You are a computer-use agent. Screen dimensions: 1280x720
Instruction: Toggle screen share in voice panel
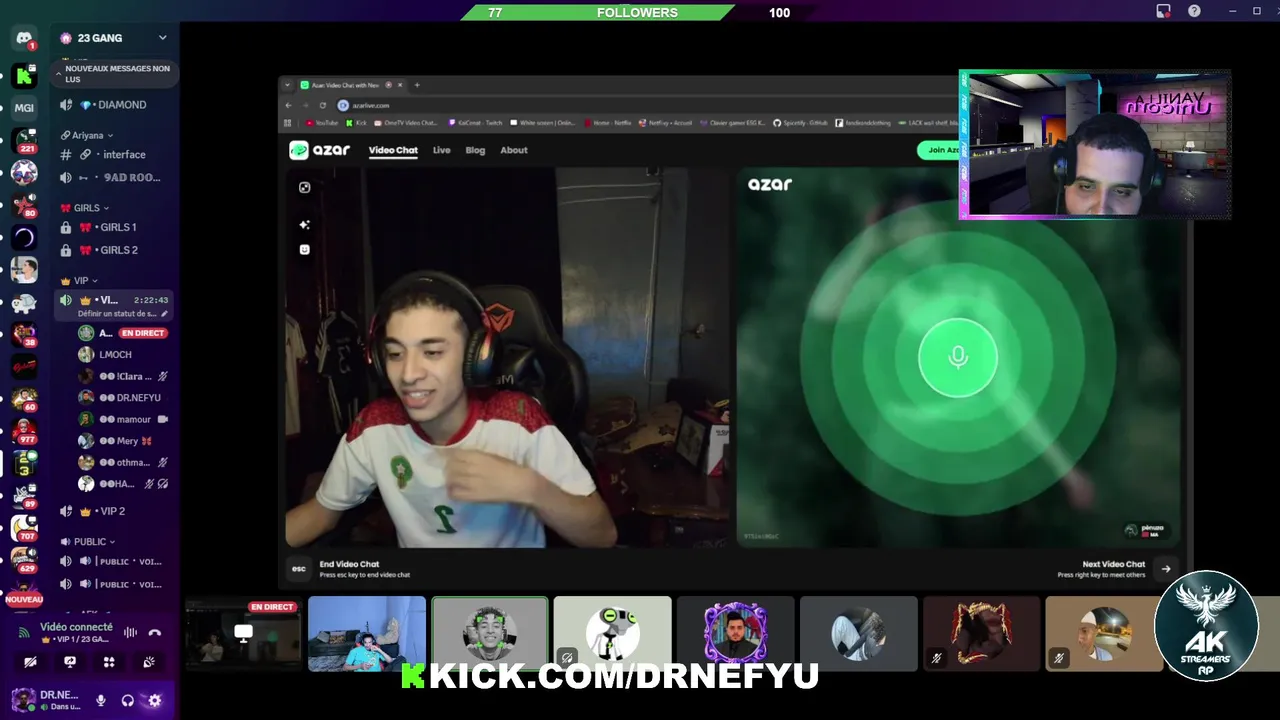70,662
